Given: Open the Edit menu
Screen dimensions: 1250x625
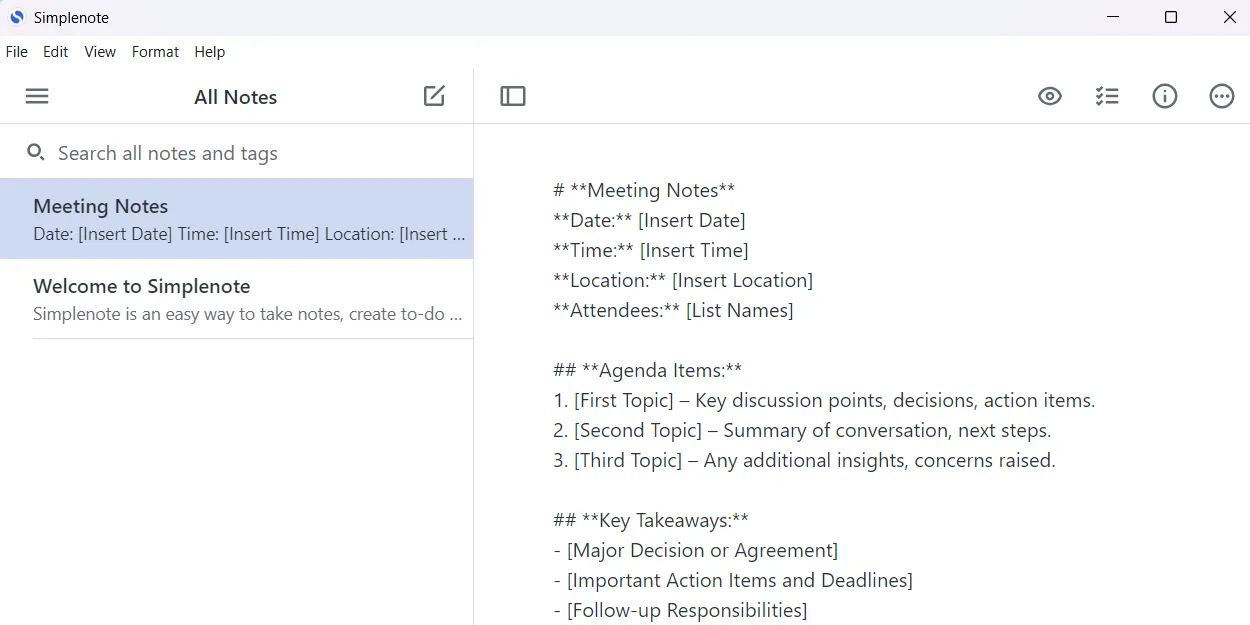Looking at the screenshot, I should pyautogui.click(x=55, y=51).
